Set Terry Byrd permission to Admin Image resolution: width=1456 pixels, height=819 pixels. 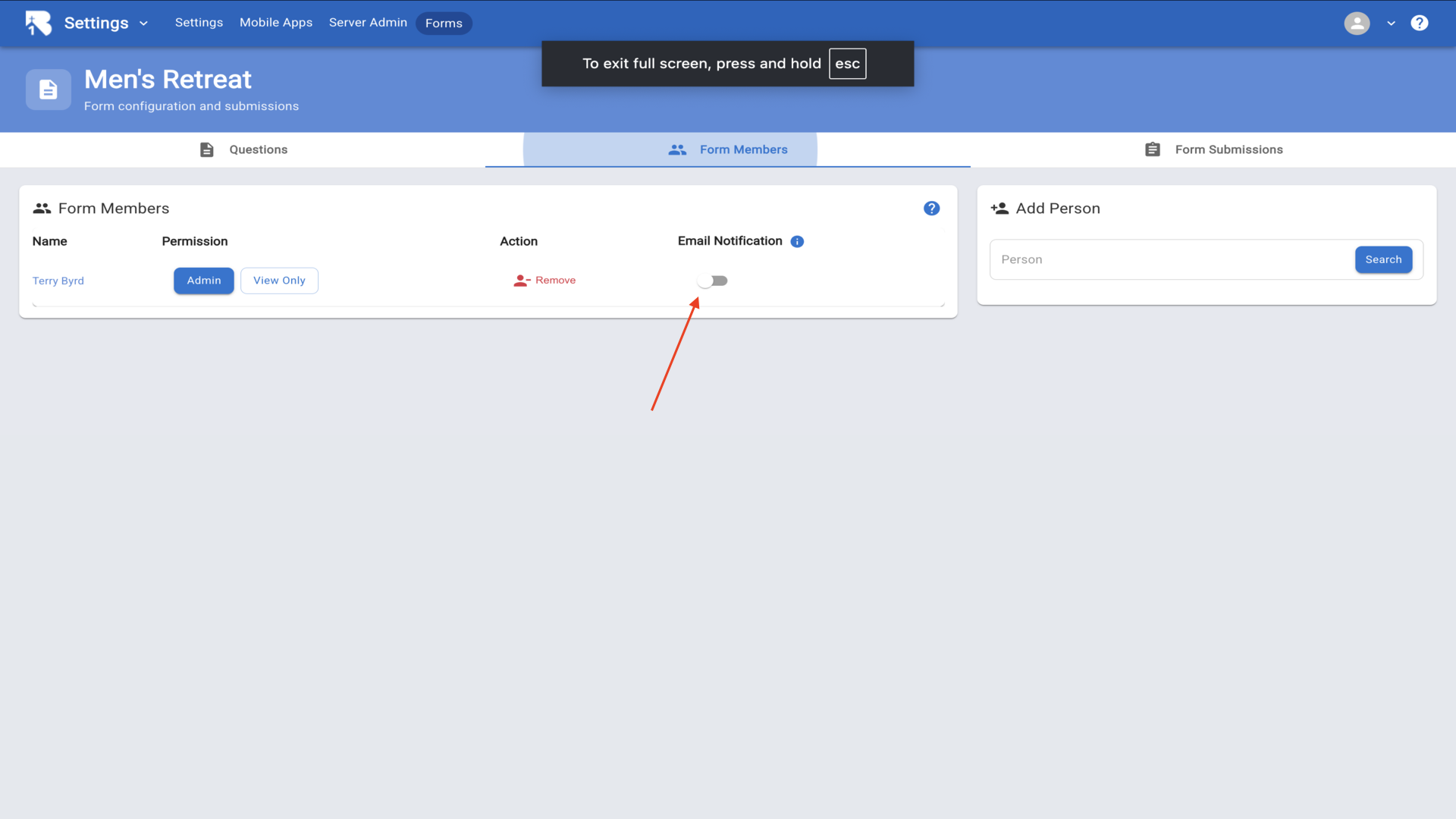click(x=204, y=281)
